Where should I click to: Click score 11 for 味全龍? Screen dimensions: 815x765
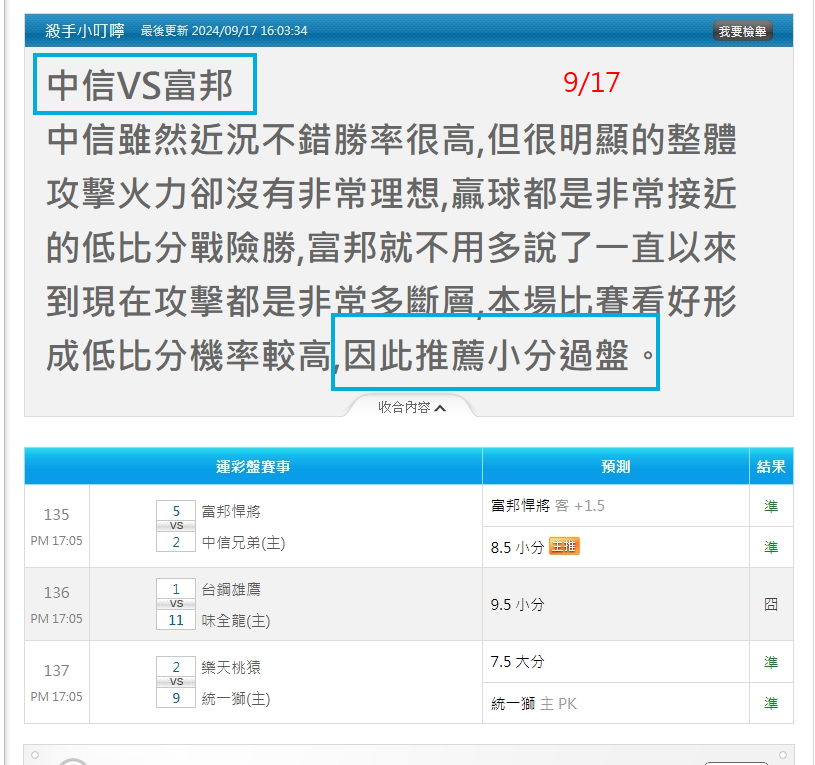[176, 620]
